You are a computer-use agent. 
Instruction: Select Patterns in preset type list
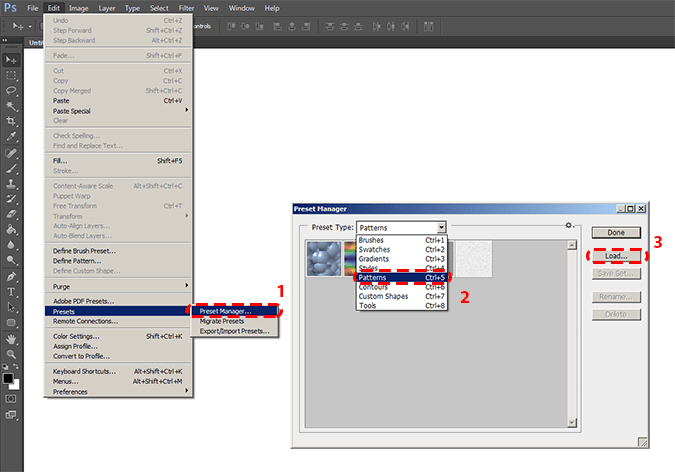point(401,277)
